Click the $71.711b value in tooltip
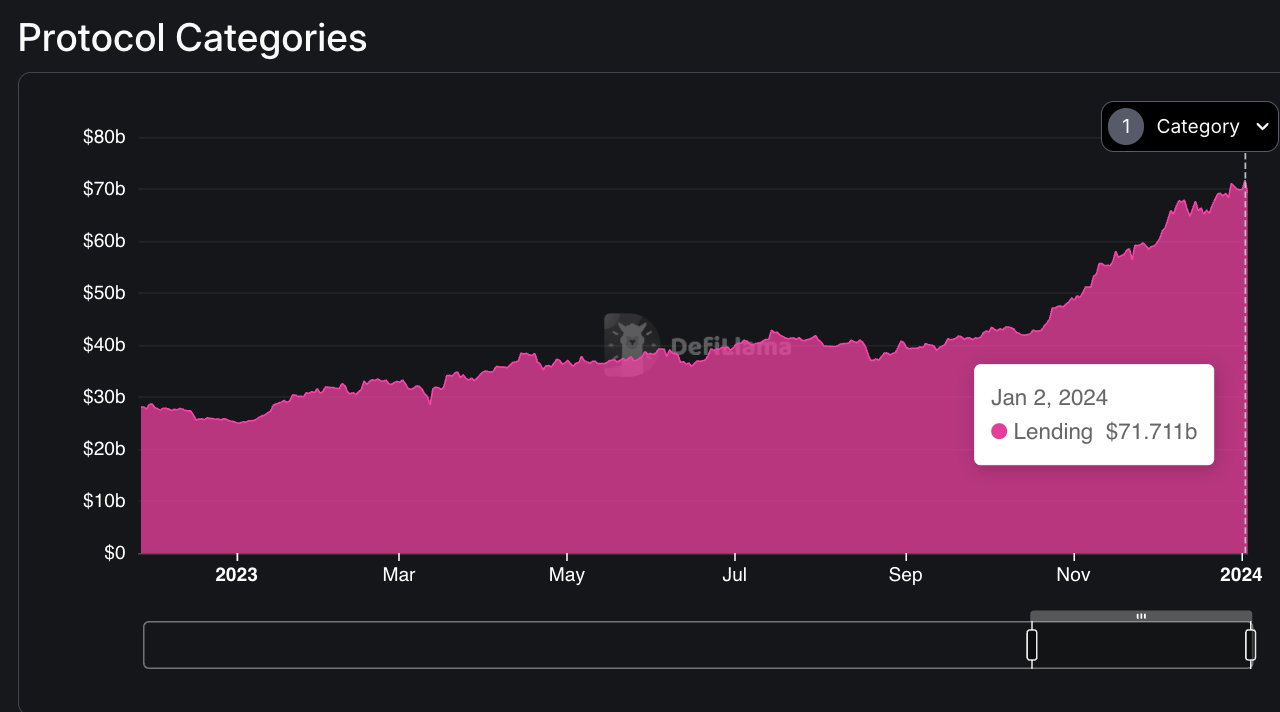This screenshot has height=712, width=1280. (1151, 432)
